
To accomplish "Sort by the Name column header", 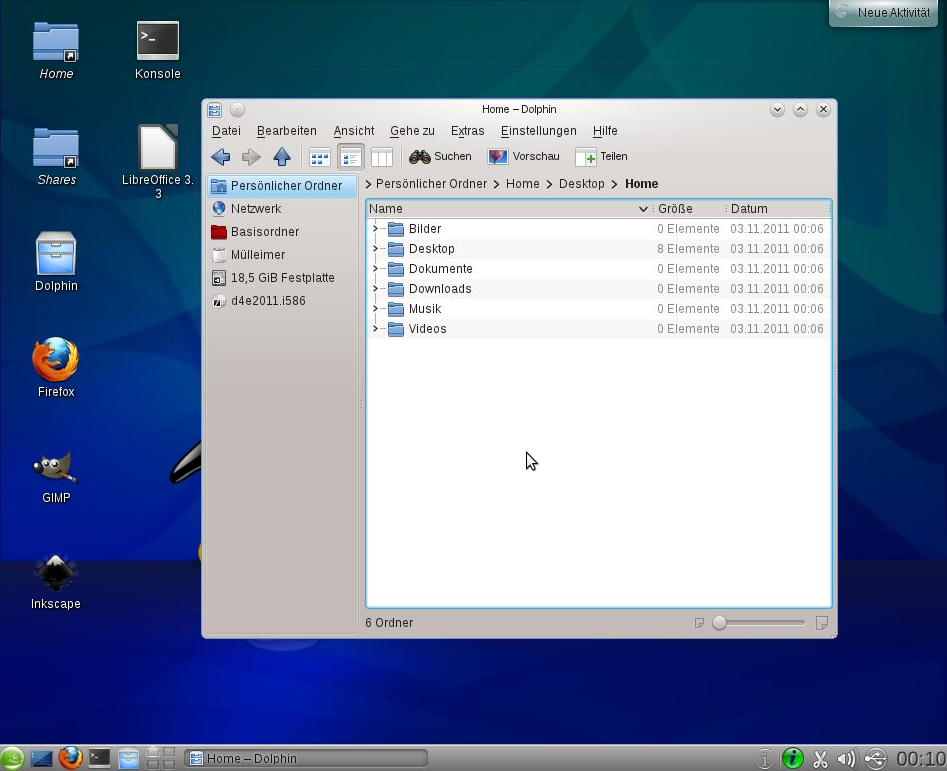I will 509,209.
